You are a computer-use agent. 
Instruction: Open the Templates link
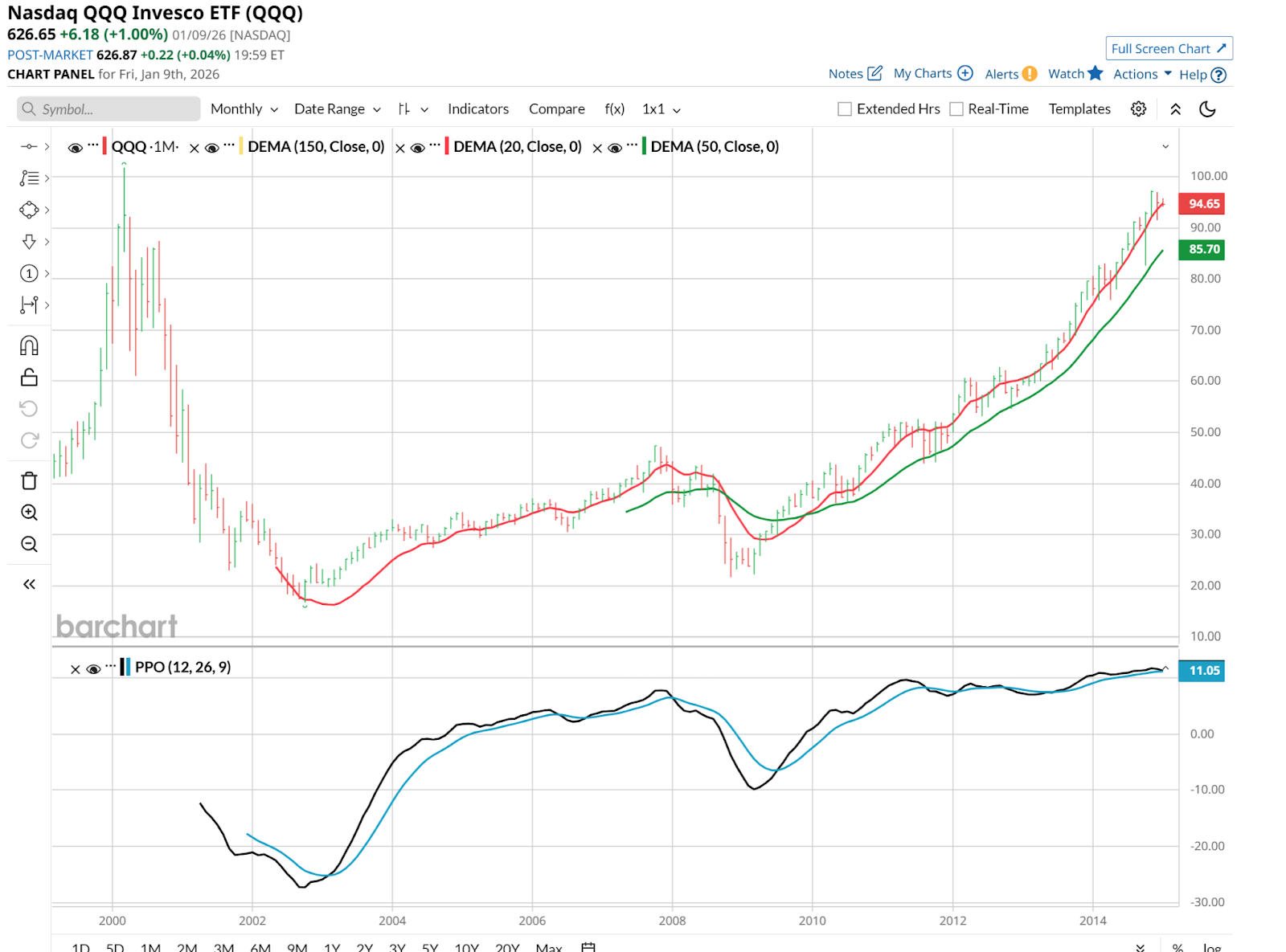click(x=1079, y=109)
